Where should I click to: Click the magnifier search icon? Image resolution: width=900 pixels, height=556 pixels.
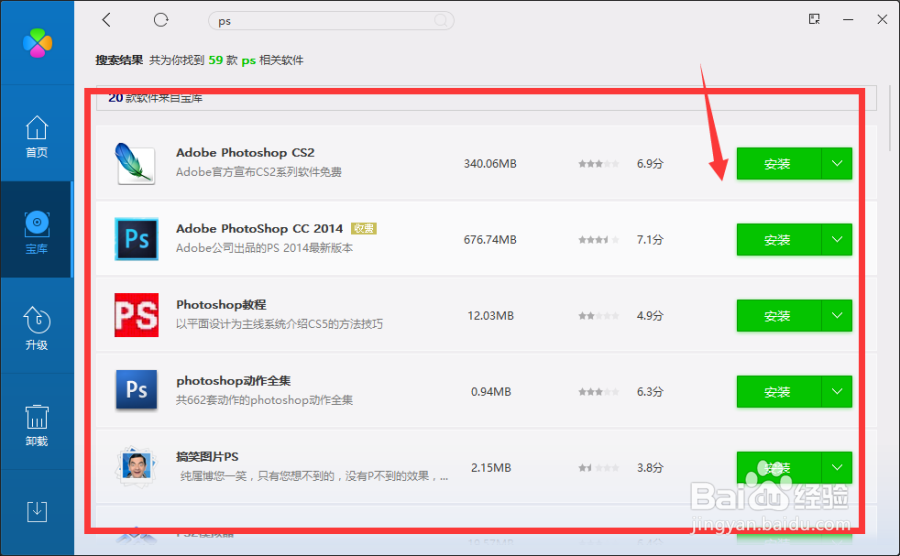coord(441,21)
